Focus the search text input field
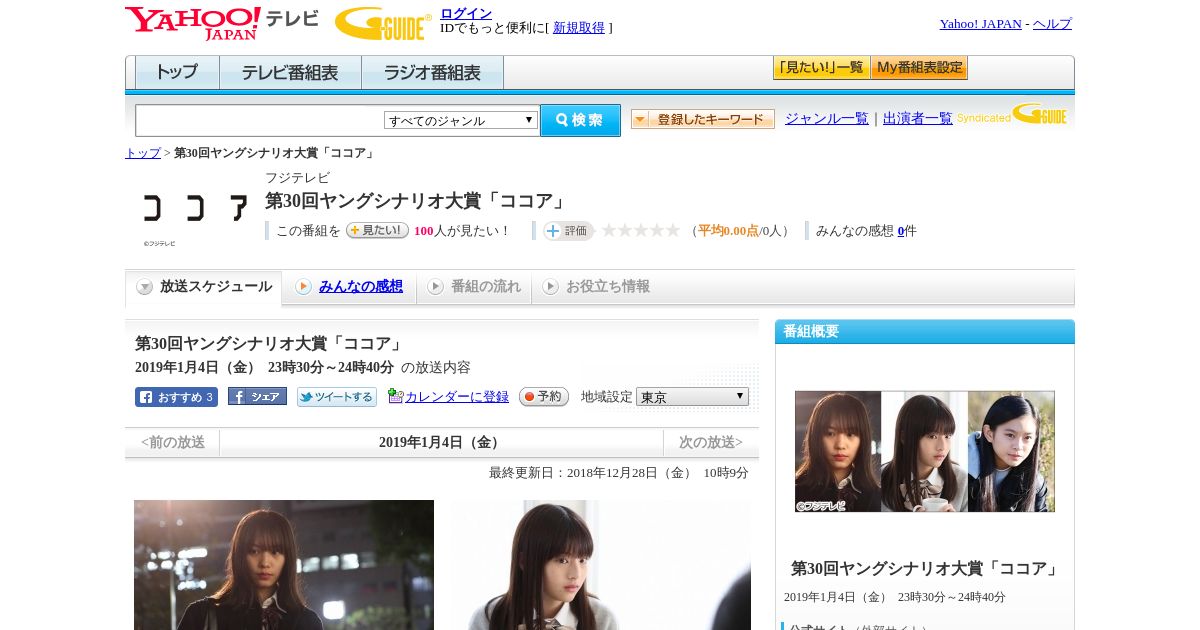 [x=260, y=120]
